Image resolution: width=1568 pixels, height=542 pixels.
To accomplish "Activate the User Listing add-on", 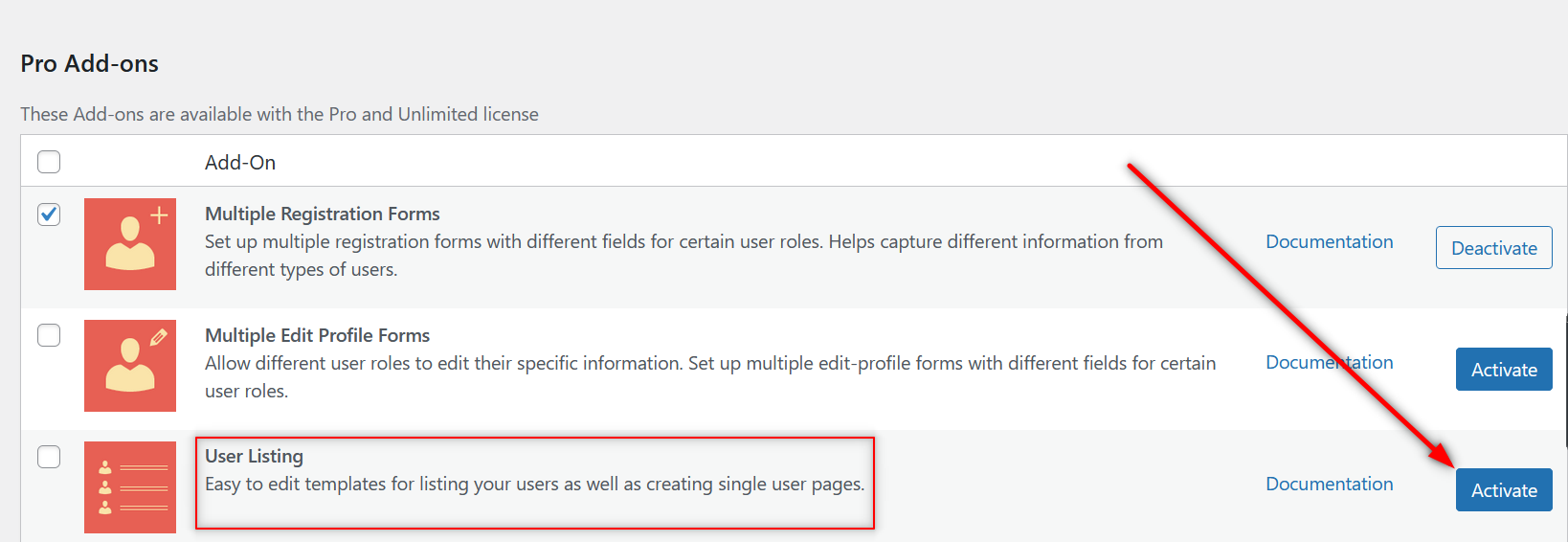I will click(x=1503, y=490).
